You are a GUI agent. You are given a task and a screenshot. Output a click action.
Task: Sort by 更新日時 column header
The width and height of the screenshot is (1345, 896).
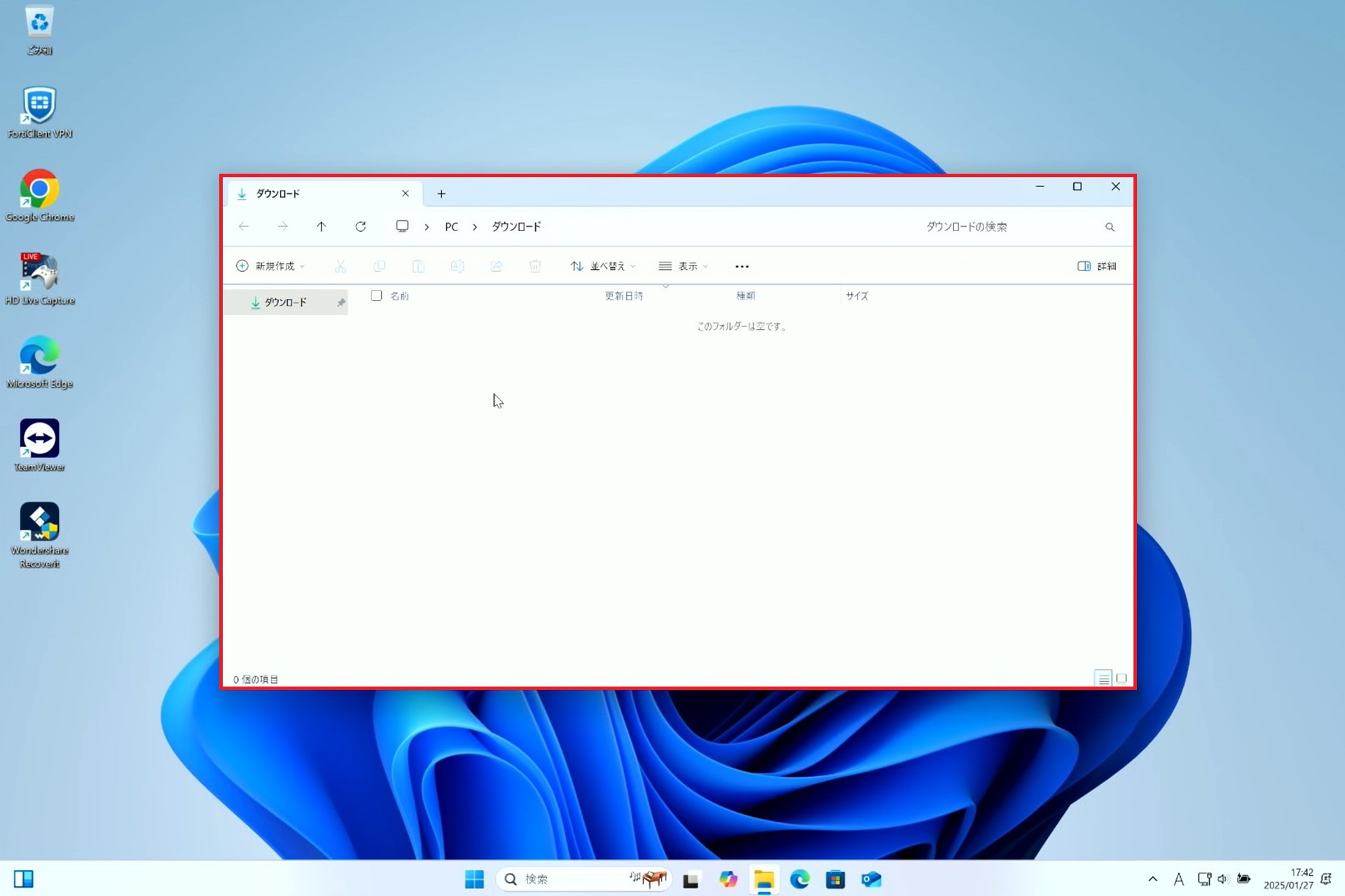pyautogui.click(x=623, y=296)
